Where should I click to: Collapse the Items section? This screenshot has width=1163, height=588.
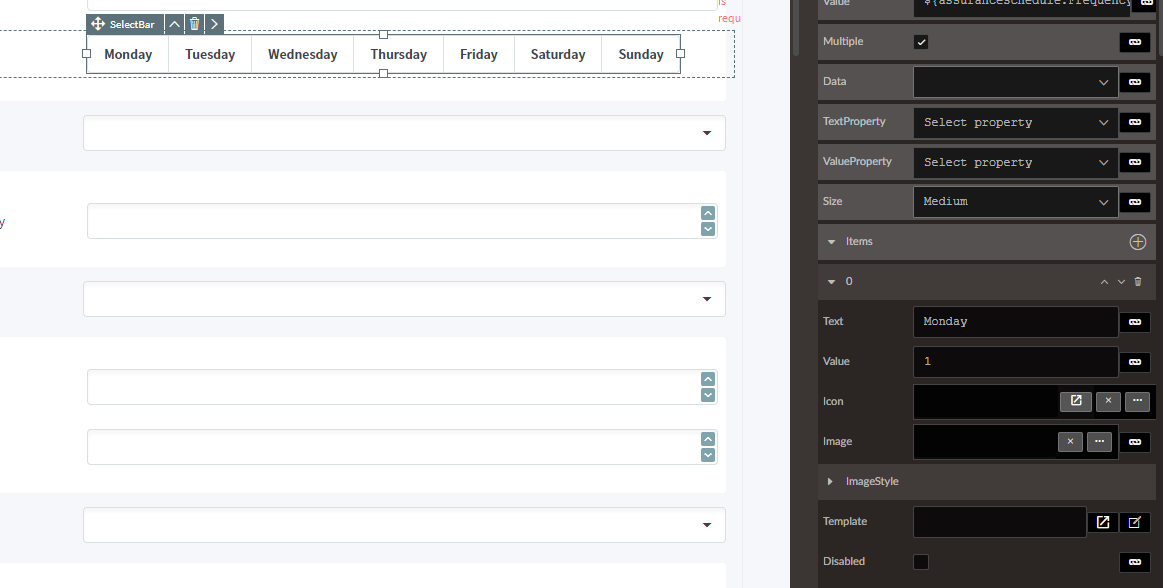point(831,242)
